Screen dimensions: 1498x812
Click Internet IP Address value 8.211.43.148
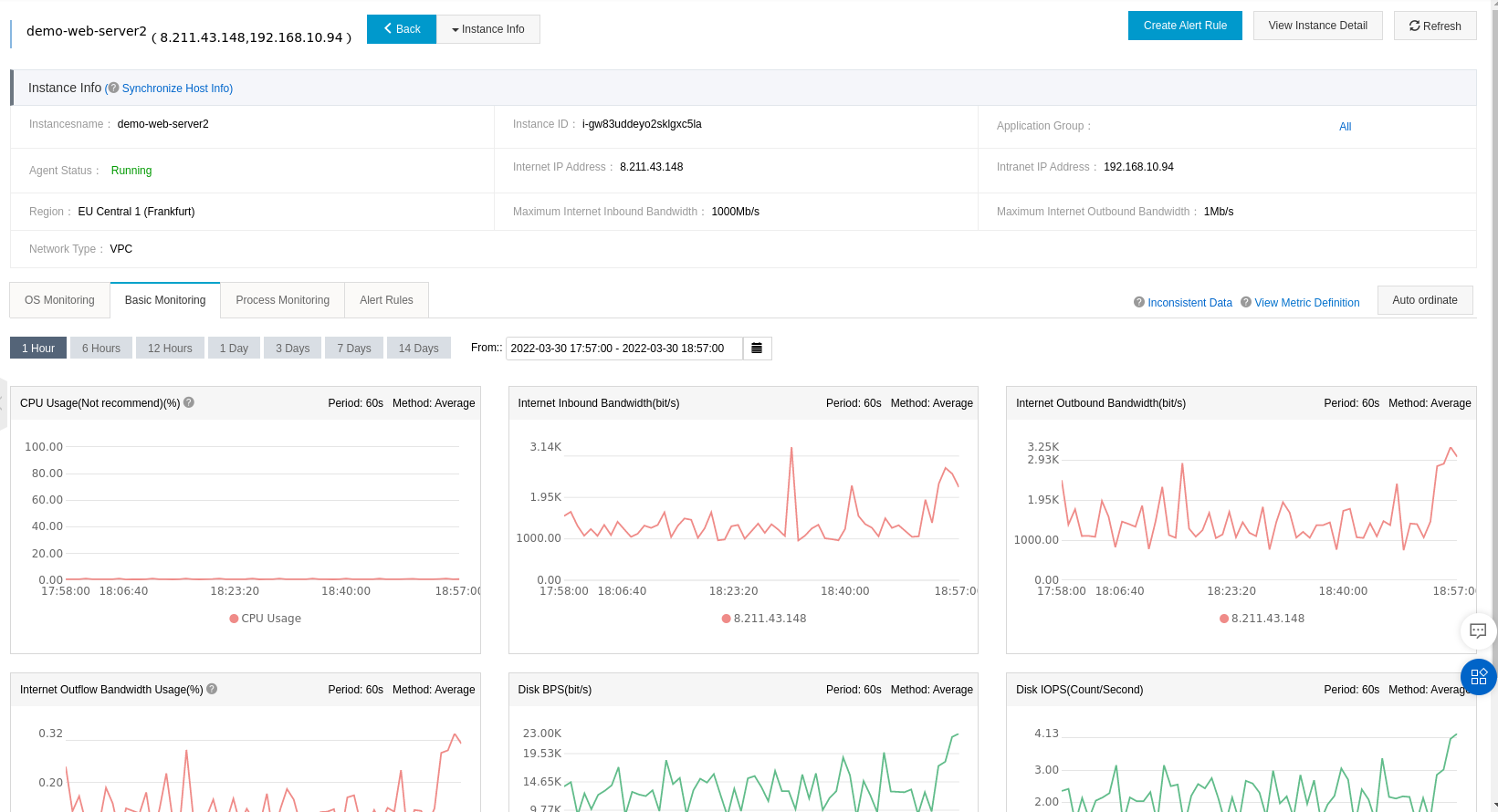pyautogui.click(x=651, y=167)
